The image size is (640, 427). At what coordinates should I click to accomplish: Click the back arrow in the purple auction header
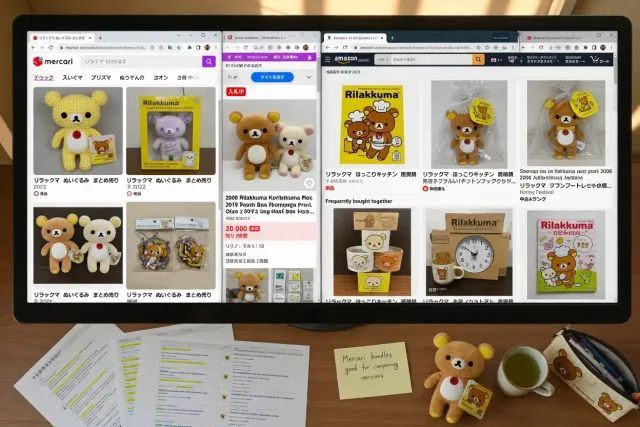point(229,58)
